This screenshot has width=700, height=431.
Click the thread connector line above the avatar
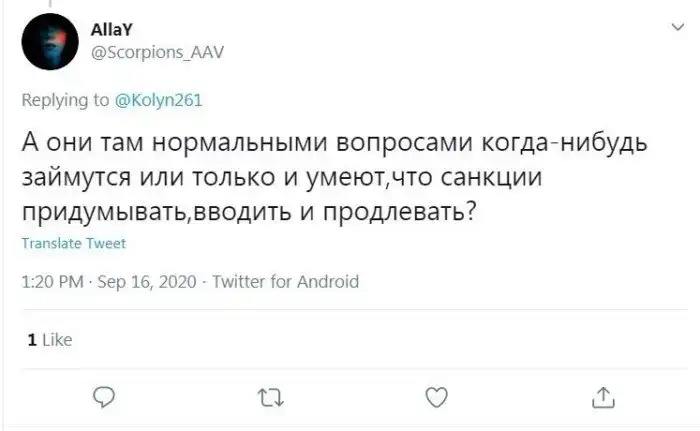point(51,4)
